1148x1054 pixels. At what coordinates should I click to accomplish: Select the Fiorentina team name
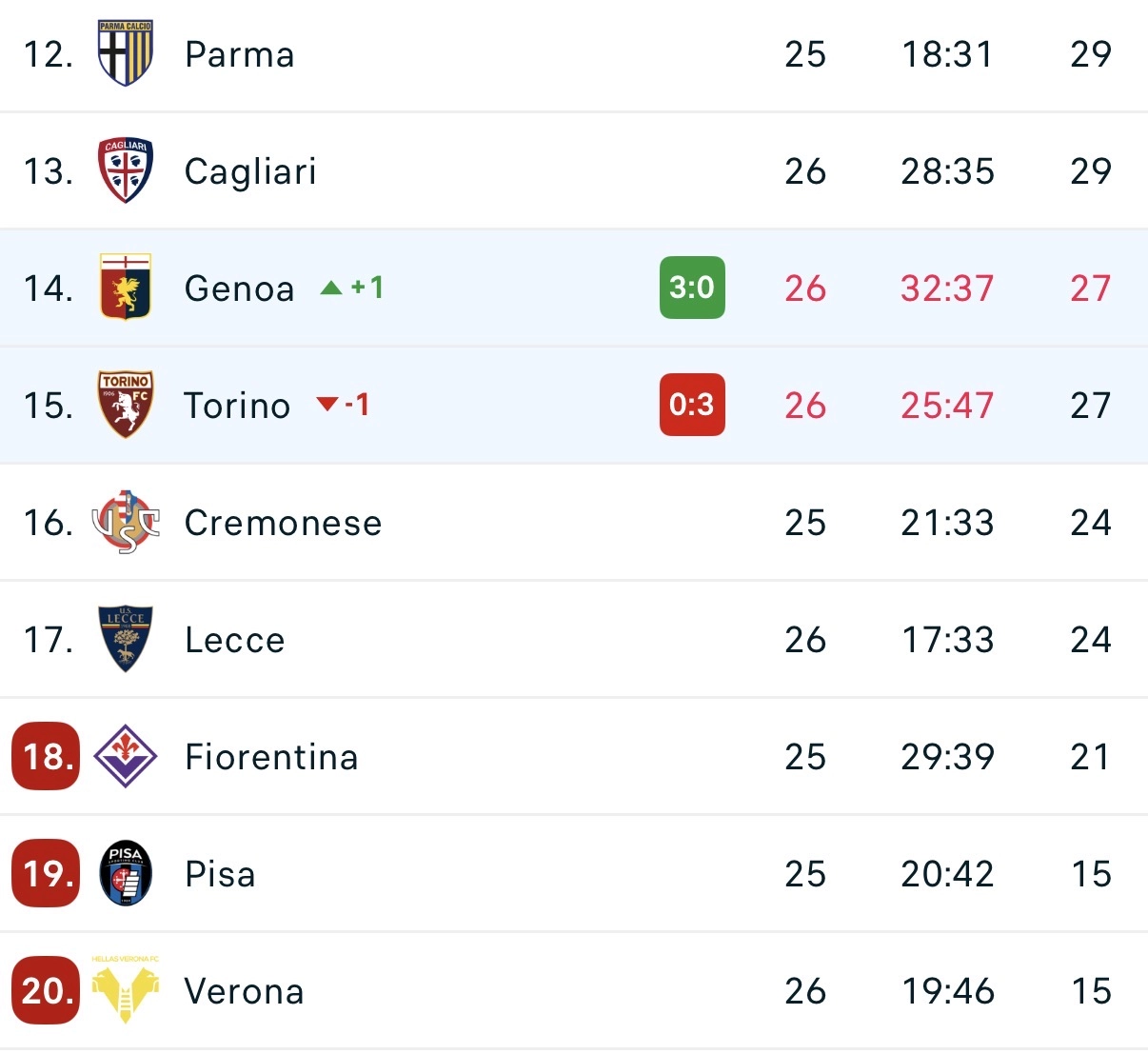click(x=271, y=757)
